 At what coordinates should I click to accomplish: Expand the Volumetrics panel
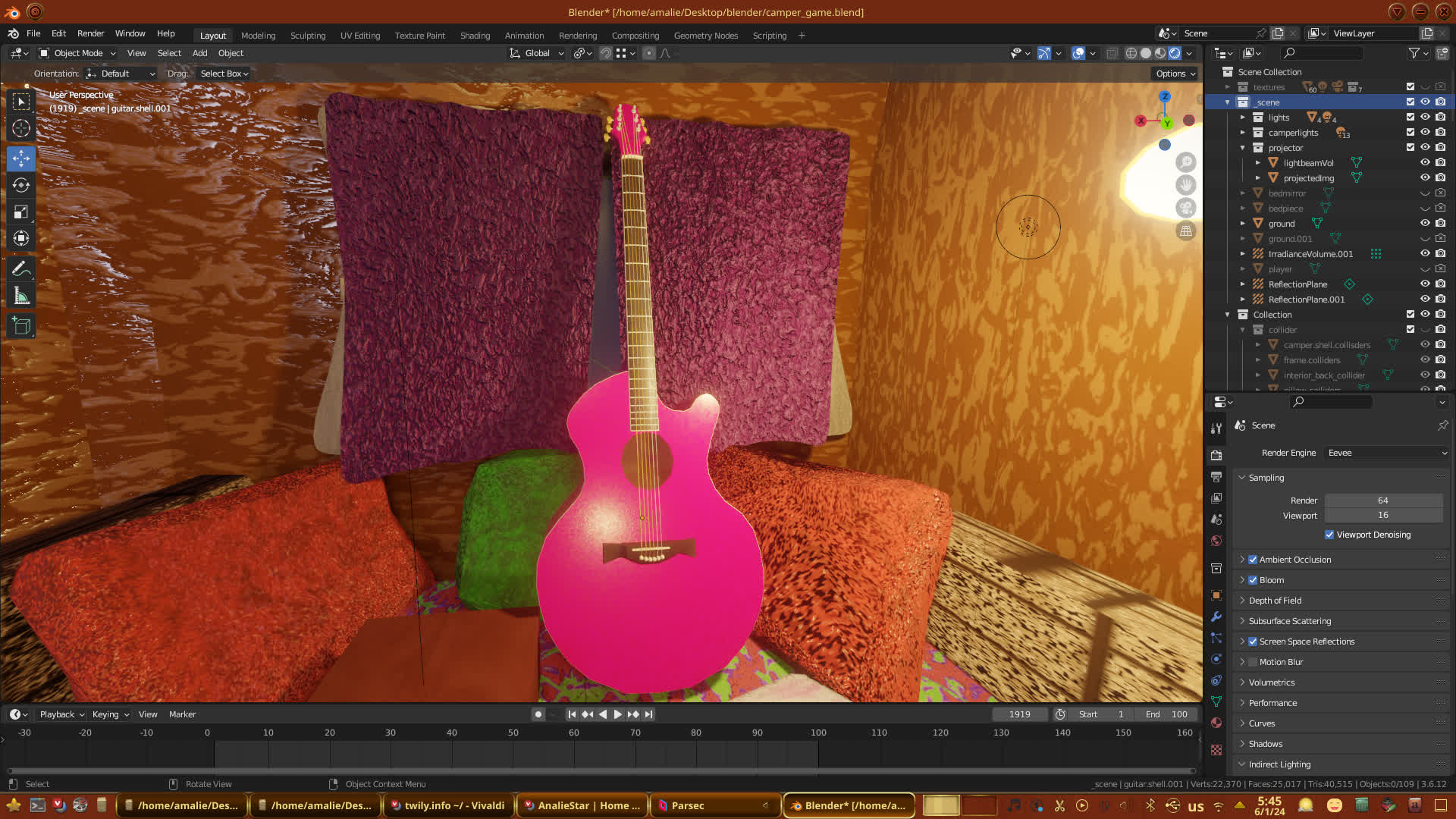(x=1272, y=682)
